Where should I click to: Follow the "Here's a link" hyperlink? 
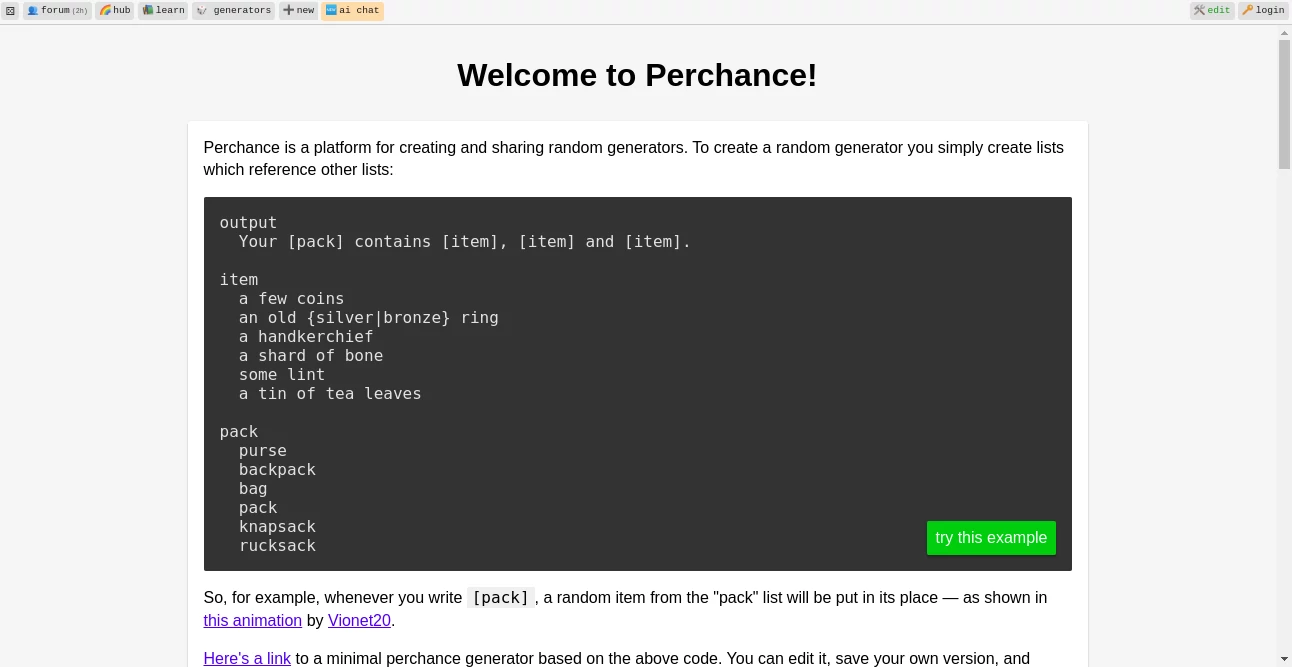tap(247, 658)
